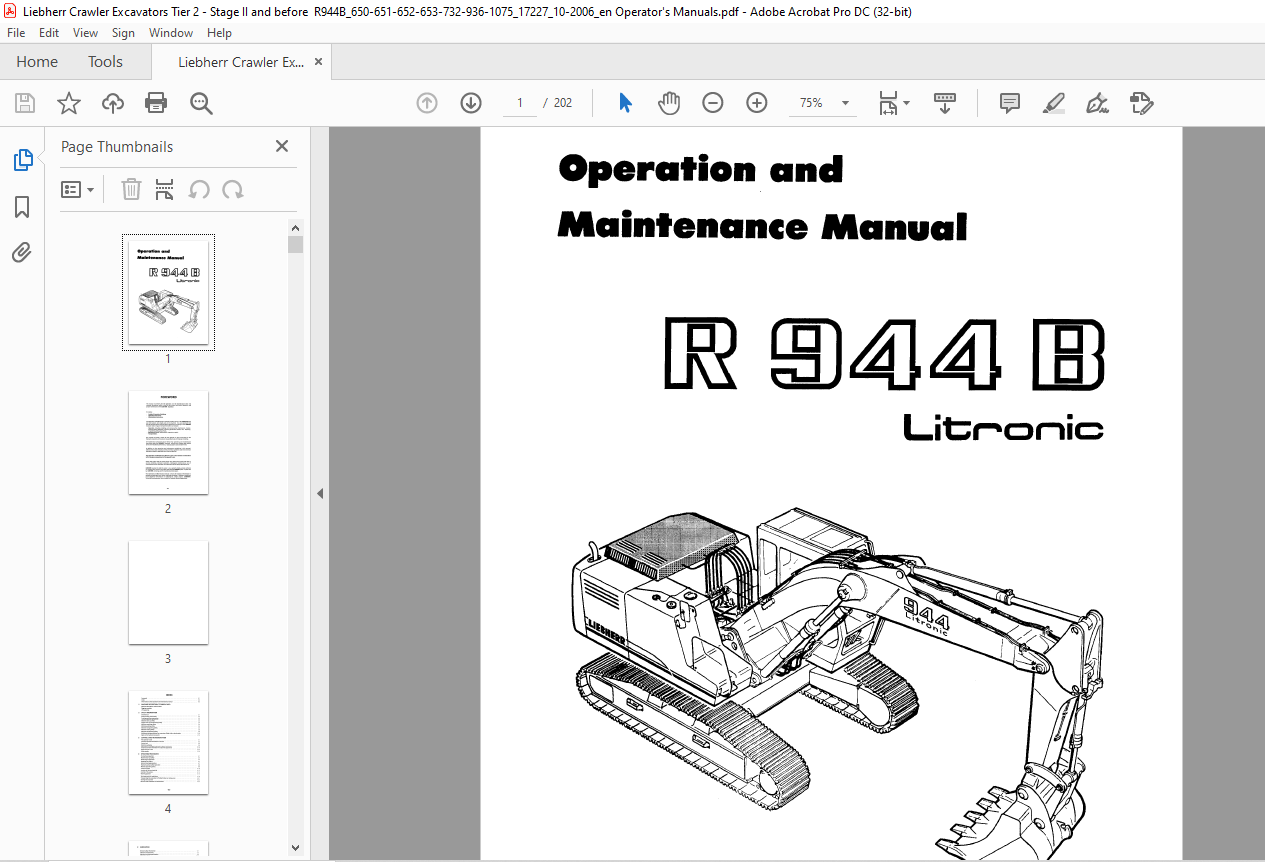Close the Page Thumbnails panel
Viewport: 1265px width, 862px height.
[x=282, y=146]
